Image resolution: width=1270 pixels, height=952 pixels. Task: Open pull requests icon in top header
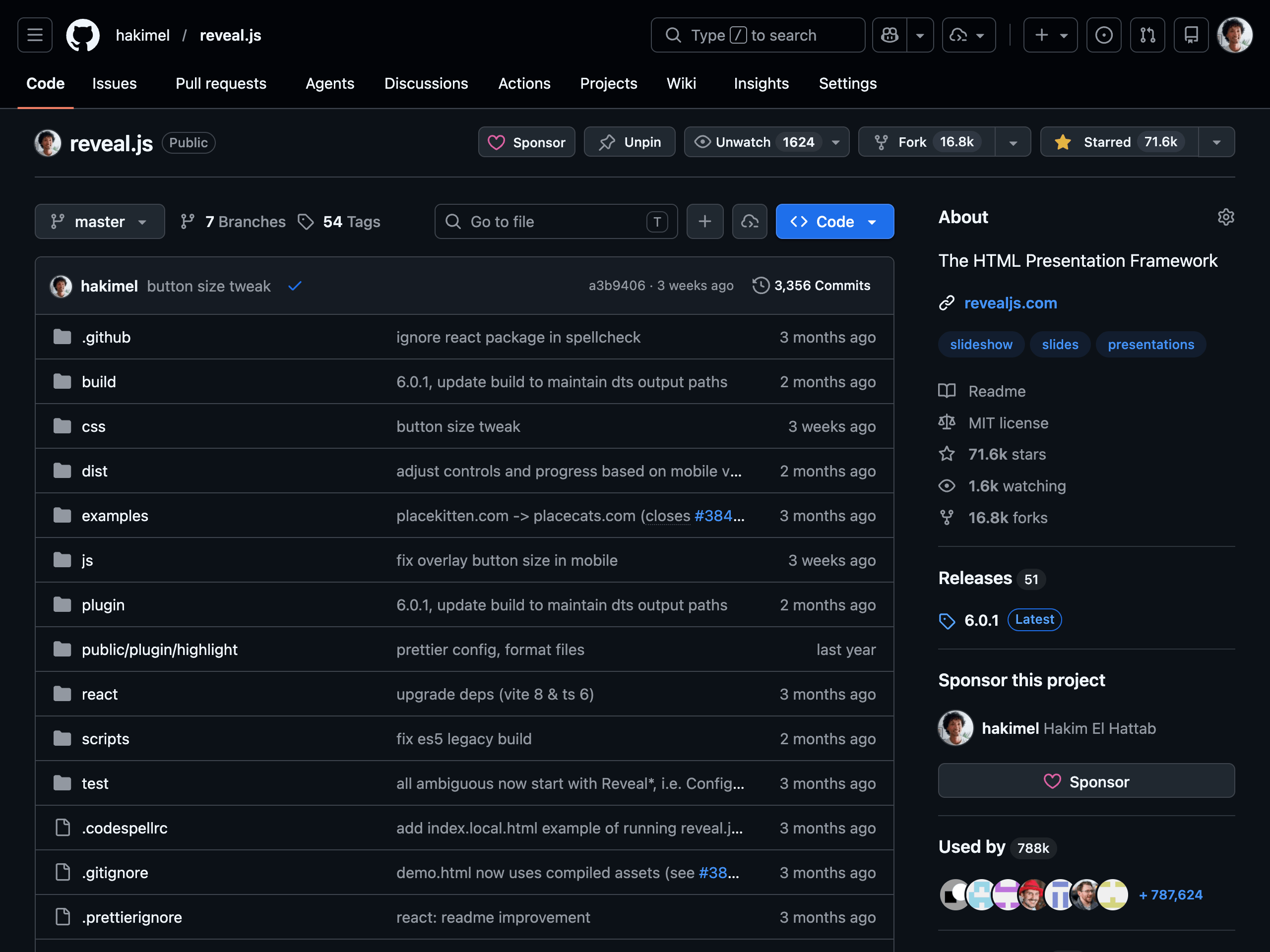point(1147,35)
